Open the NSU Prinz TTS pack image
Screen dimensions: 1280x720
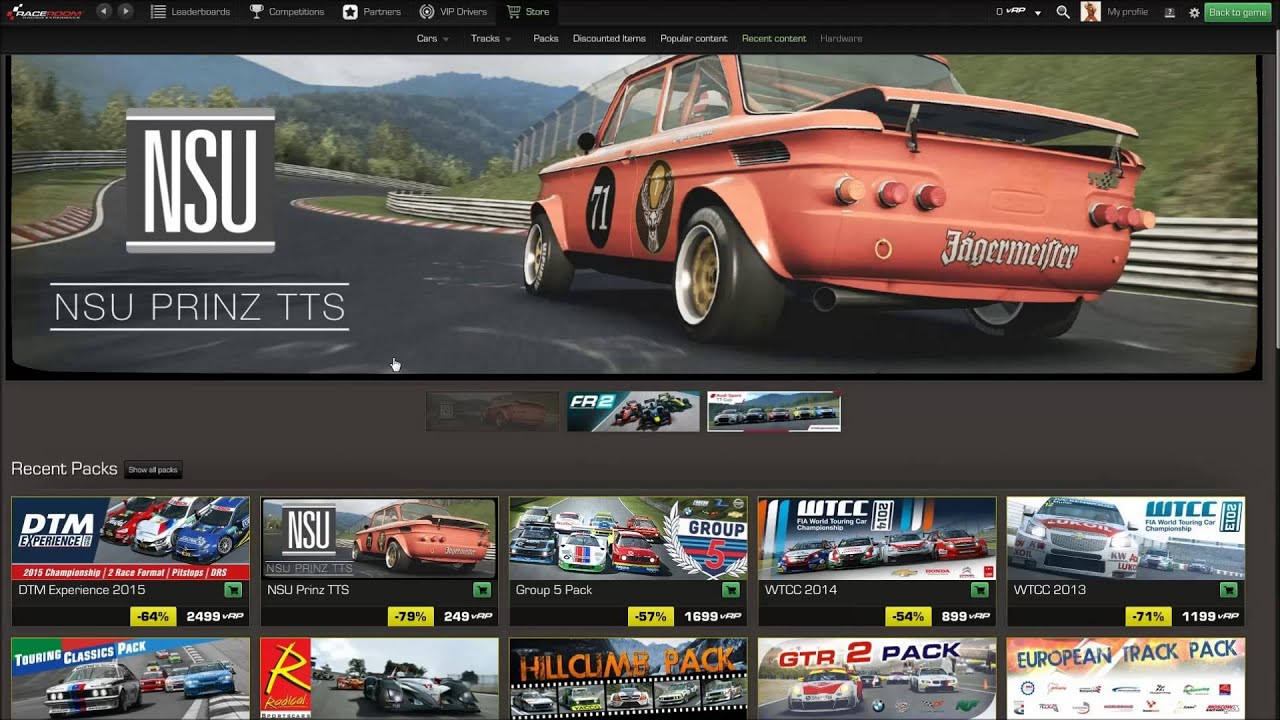point(379,538)
